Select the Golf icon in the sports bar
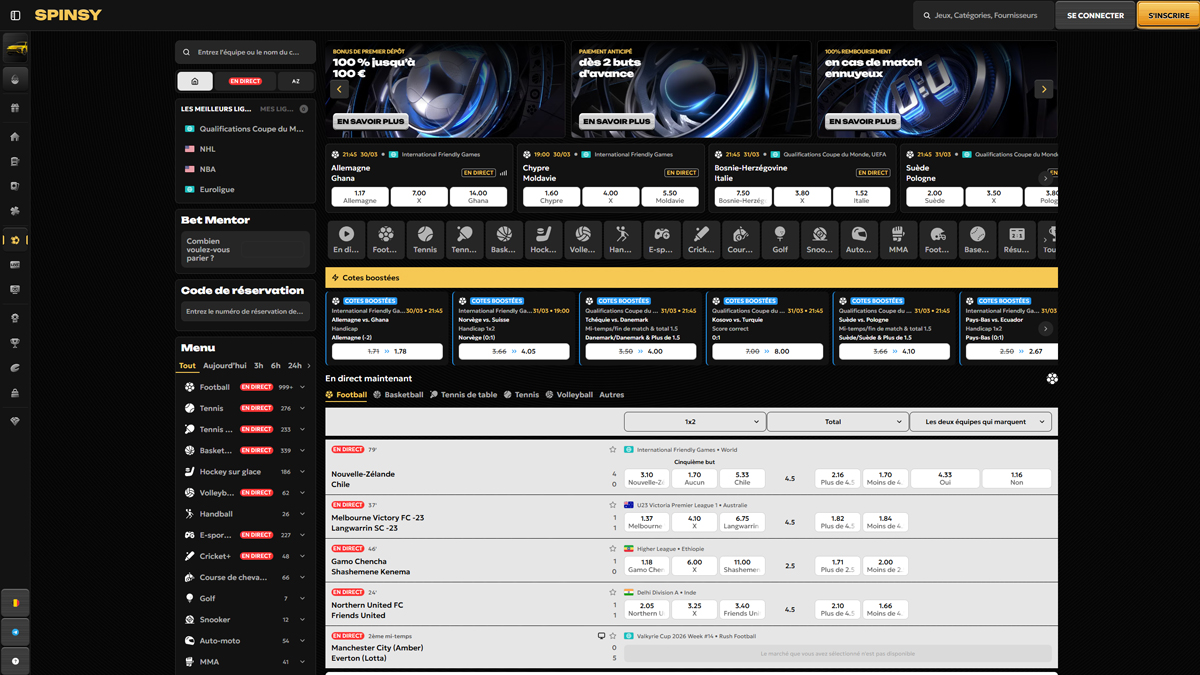Screen dimensions: 1200x675 coord(780,239)
